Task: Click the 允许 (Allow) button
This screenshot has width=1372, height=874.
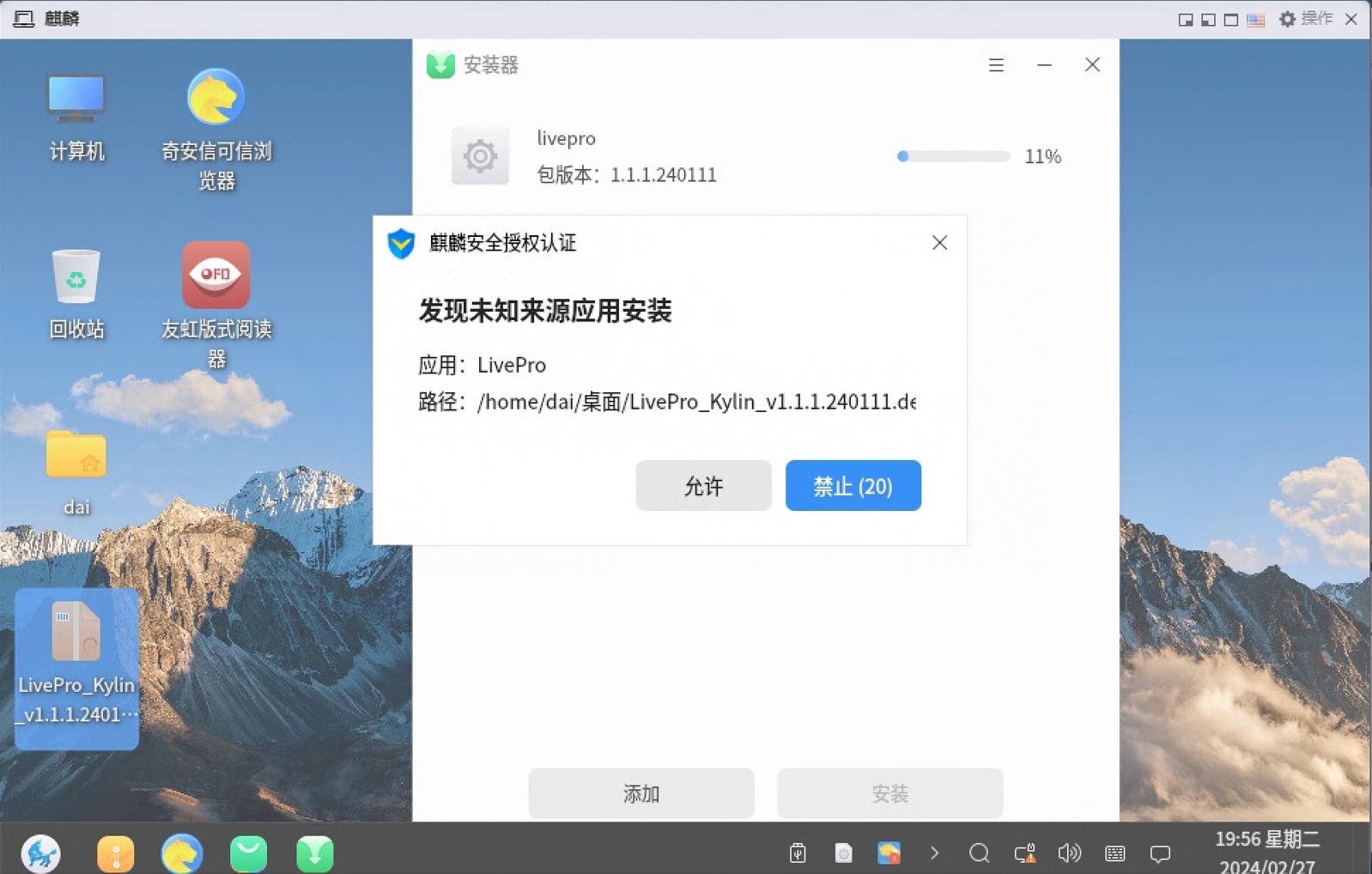Action: (703, 486)
